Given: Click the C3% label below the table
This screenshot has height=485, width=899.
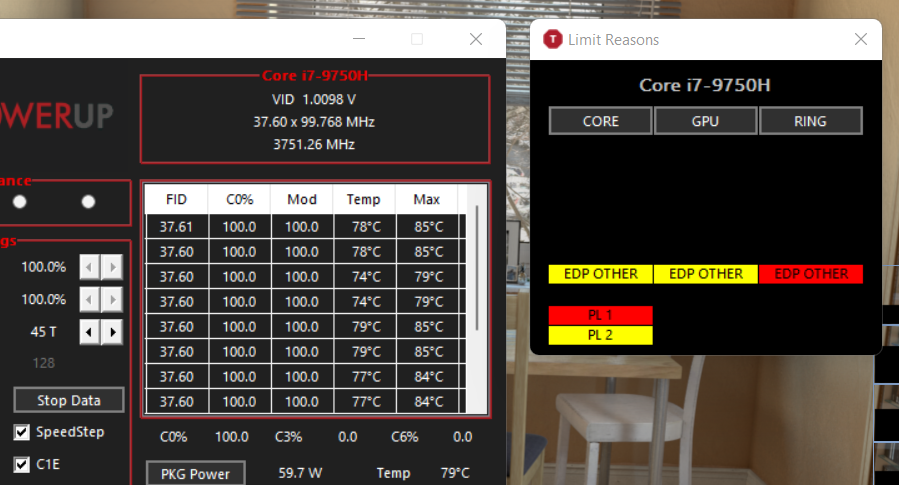Looking at the screenshot, I should click(x=288, y=437).
